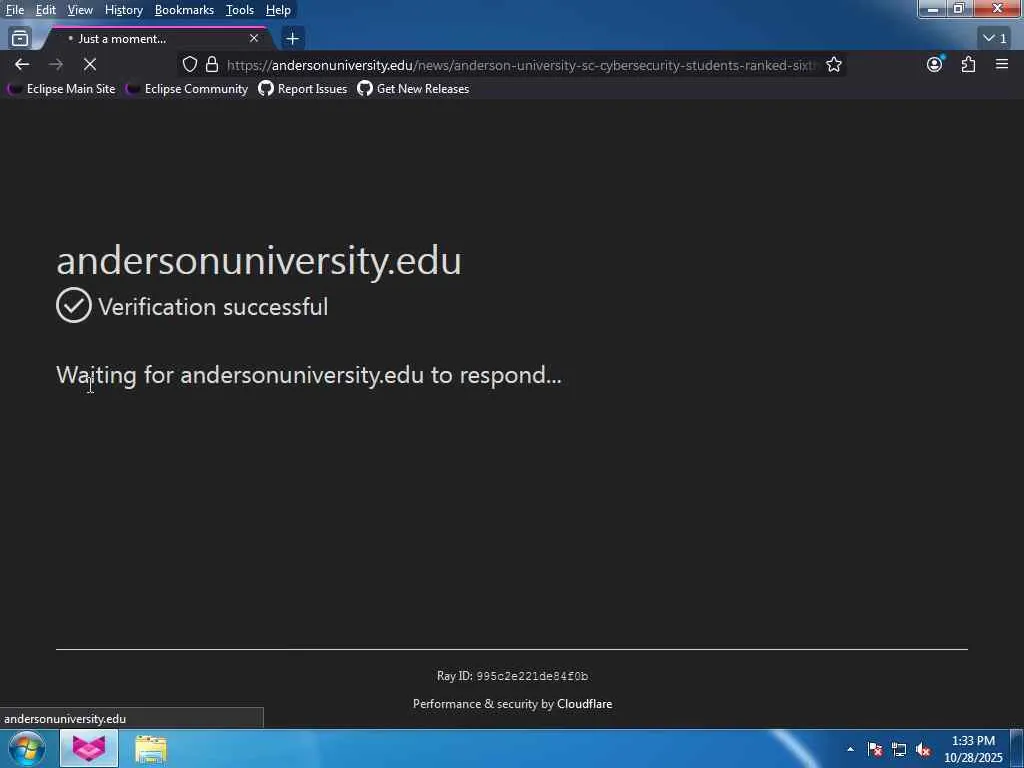Open the Get New Releases bookmark
1024x768 pixels.
coord(413,89)
